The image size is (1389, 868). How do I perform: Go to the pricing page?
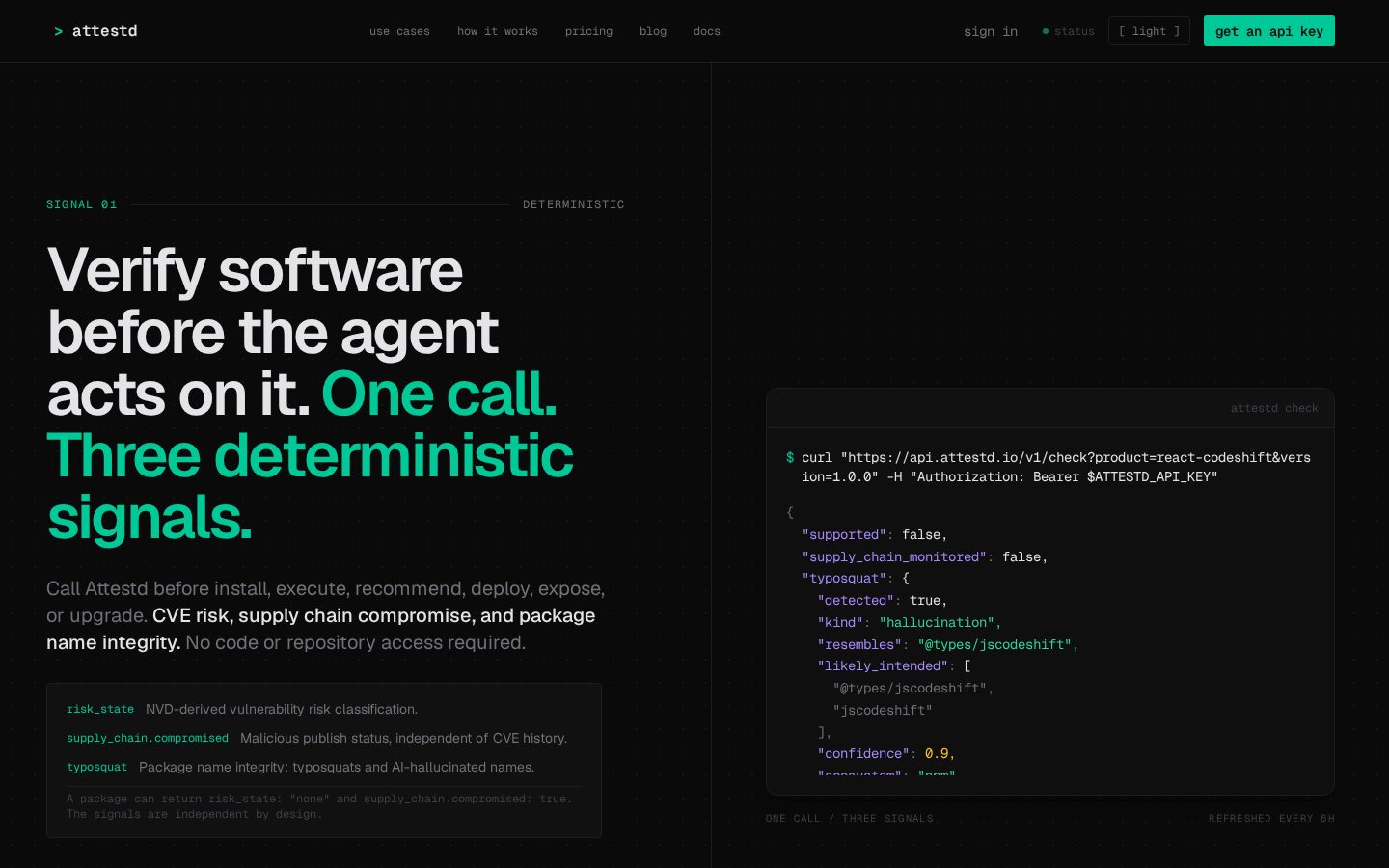pyautogui.click(x=588, y=31)
